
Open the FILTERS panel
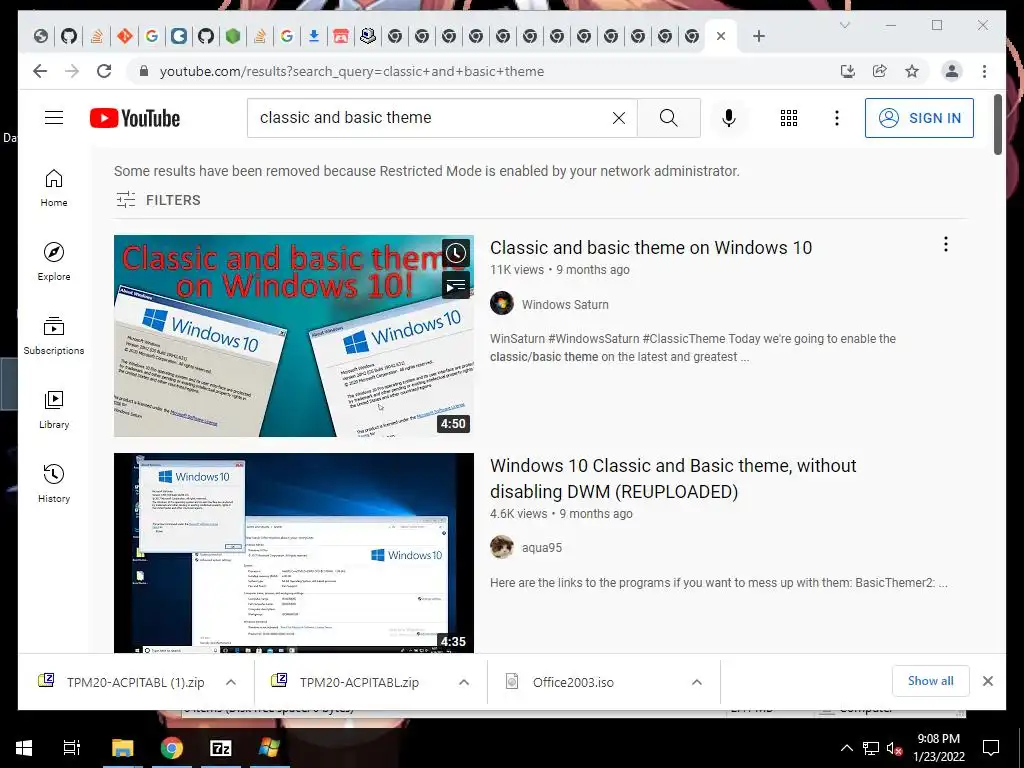(158, 200)
